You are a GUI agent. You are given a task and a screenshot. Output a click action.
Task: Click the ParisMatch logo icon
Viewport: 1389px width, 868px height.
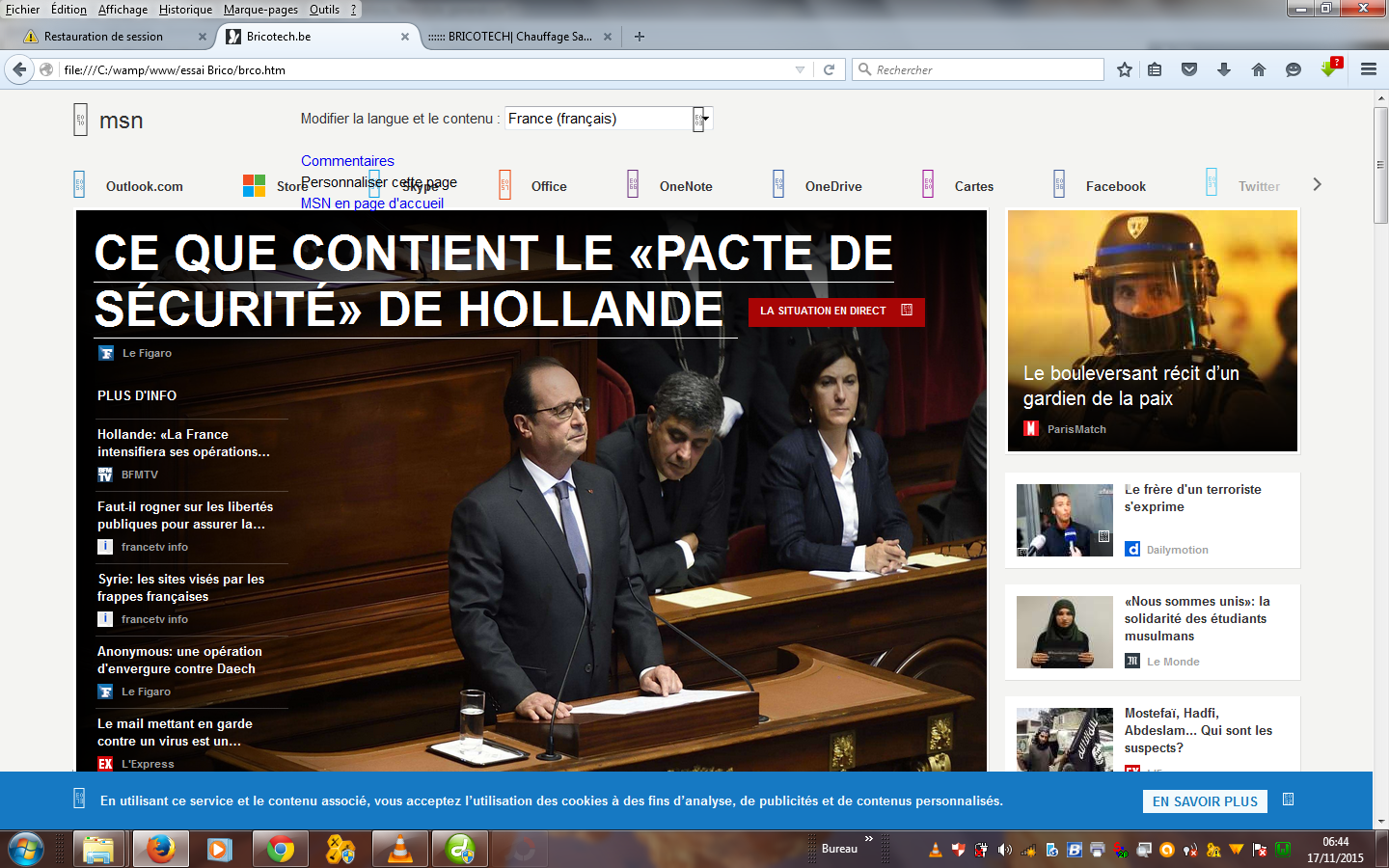(x=1031, y=428)
